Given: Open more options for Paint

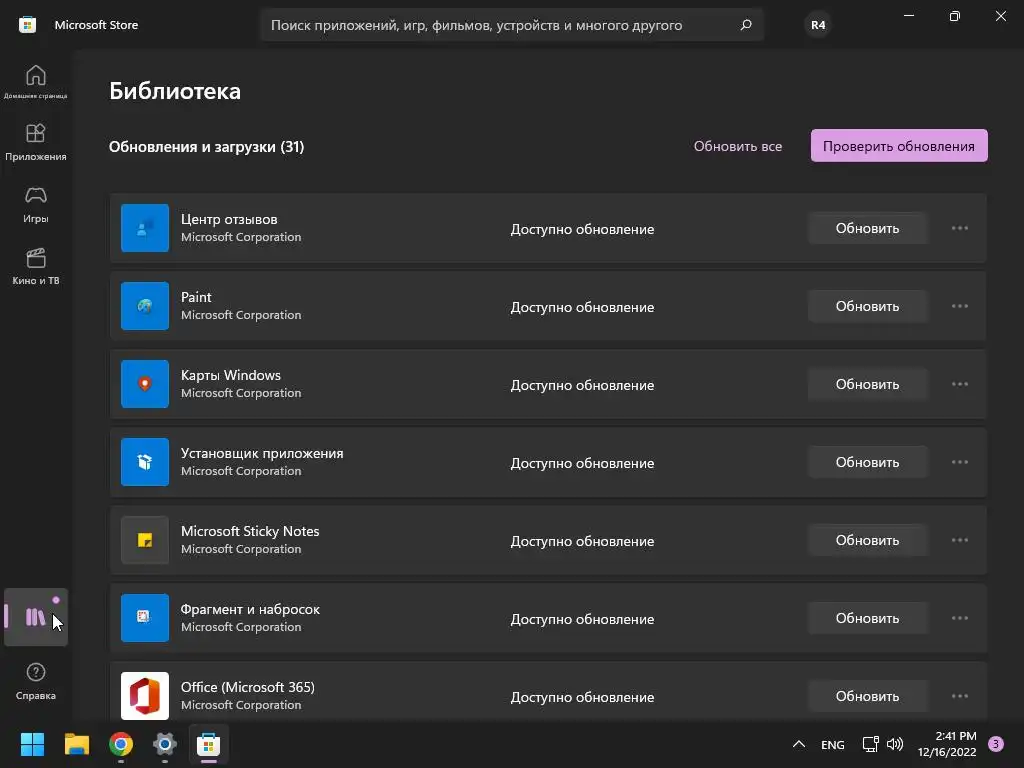Looking at the screenshot, I should click(x=959, y=306).
